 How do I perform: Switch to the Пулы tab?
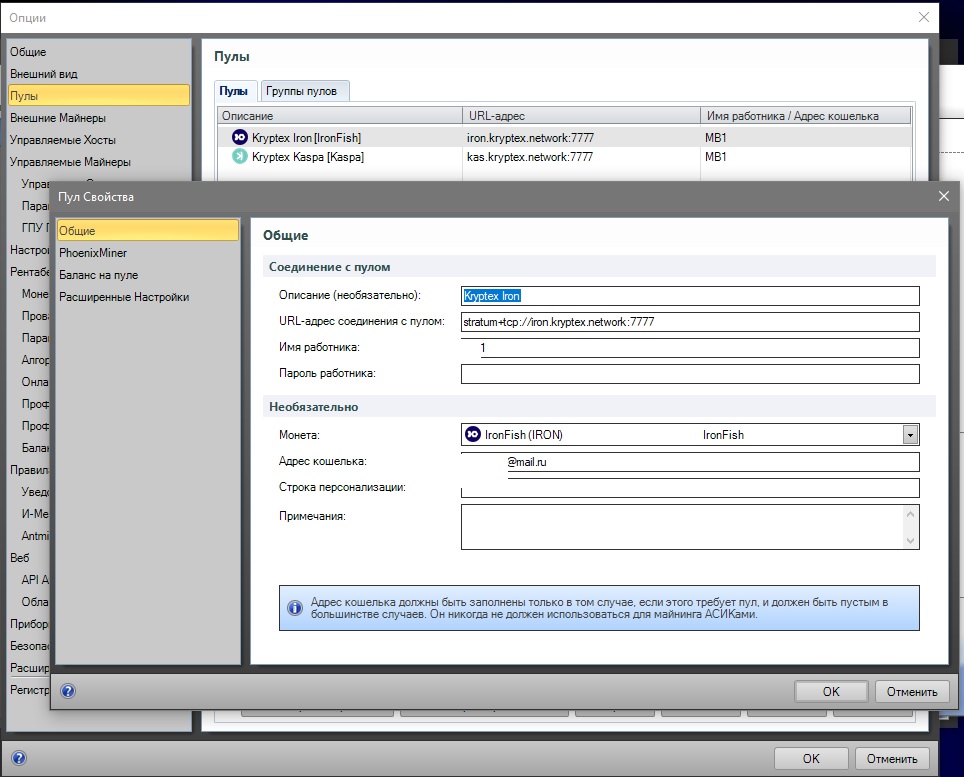[234, 91]
